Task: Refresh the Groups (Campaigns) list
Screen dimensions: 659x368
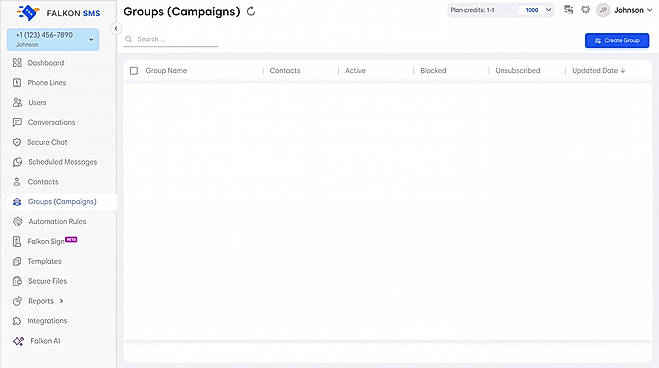Action: [x=251, y=11]
